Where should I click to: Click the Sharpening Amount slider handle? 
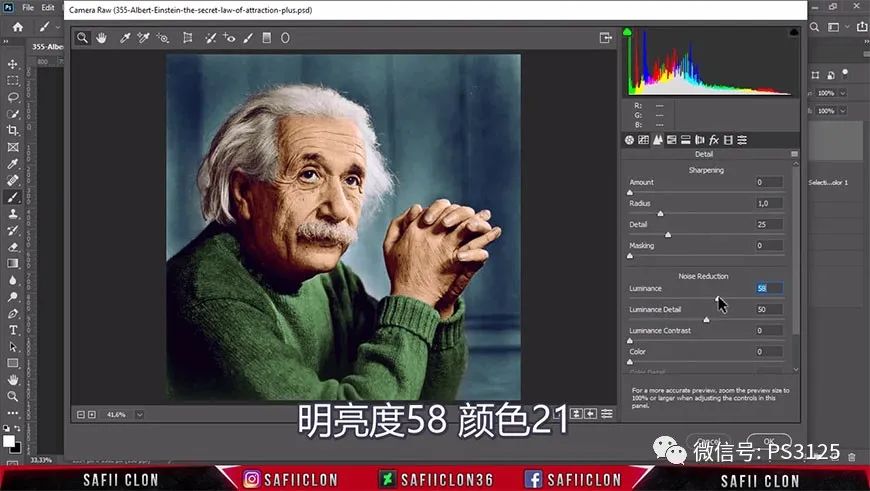pos(630,193)
